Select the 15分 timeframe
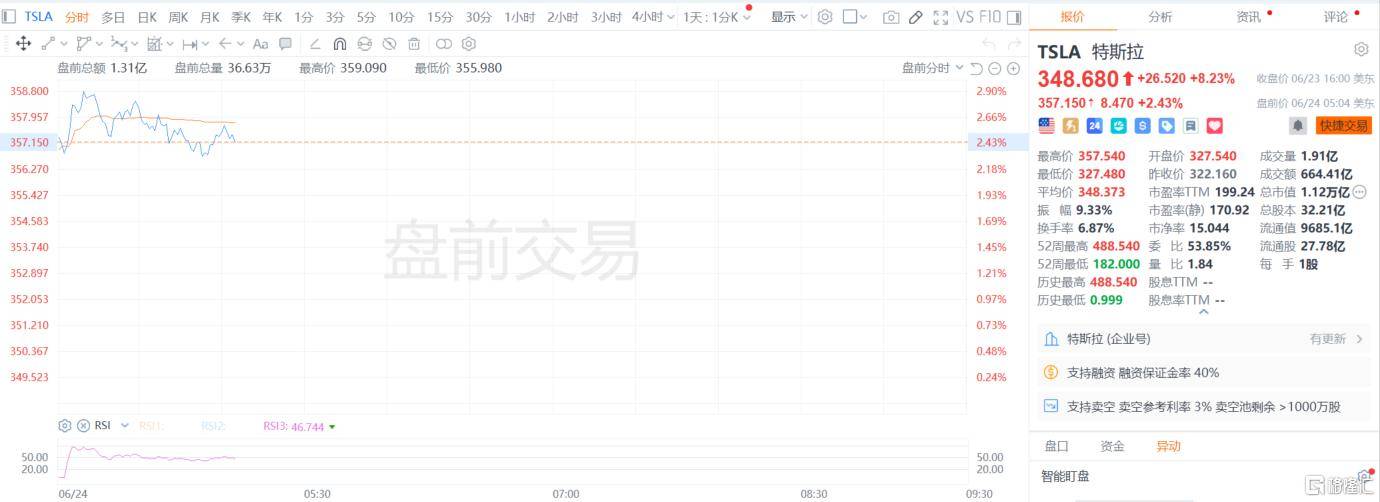The image size is (1380, 502). (x=439, y=17)
